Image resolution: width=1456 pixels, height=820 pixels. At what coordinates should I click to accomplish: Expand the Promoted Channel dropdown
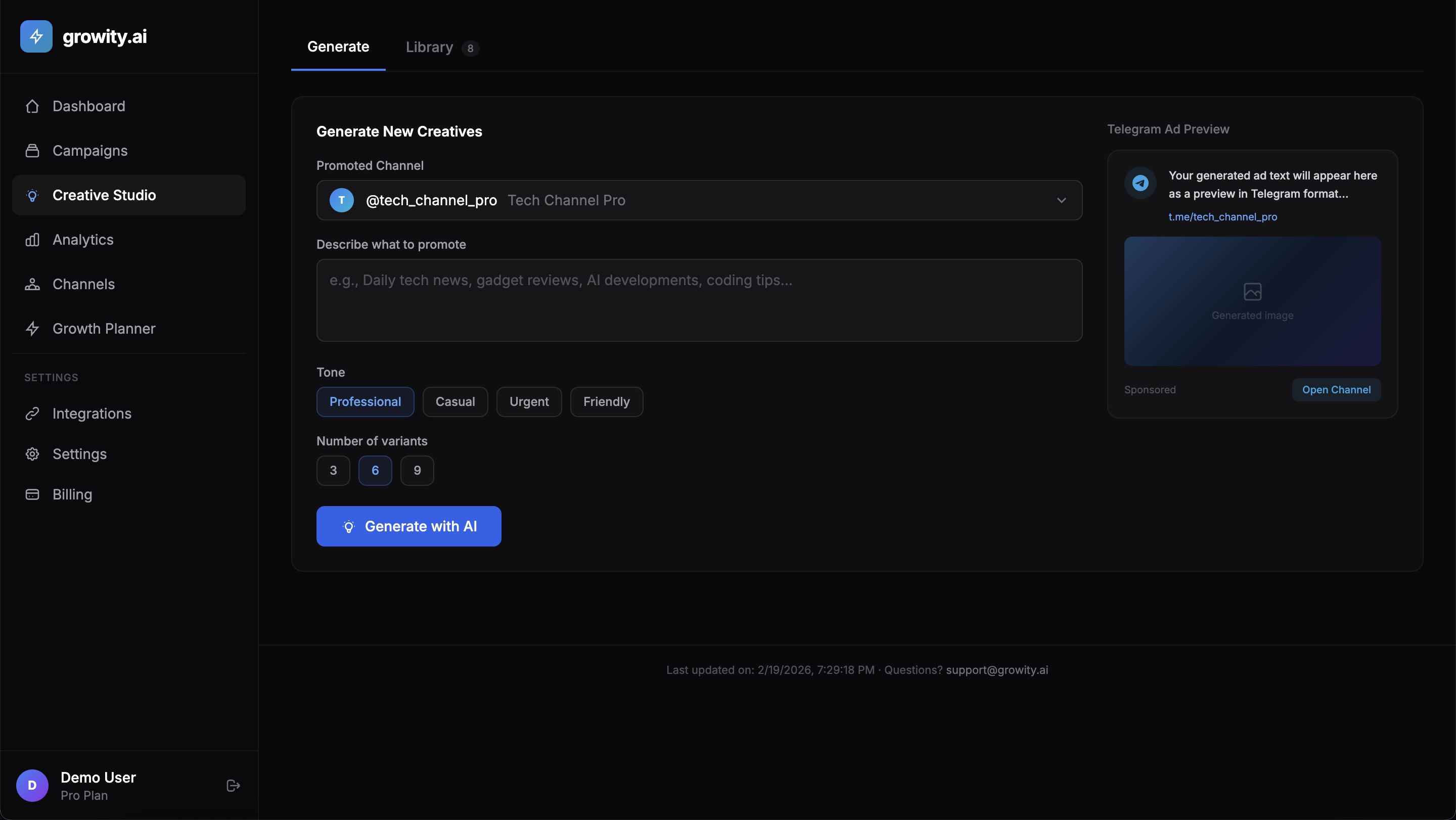coord(1062,200)
